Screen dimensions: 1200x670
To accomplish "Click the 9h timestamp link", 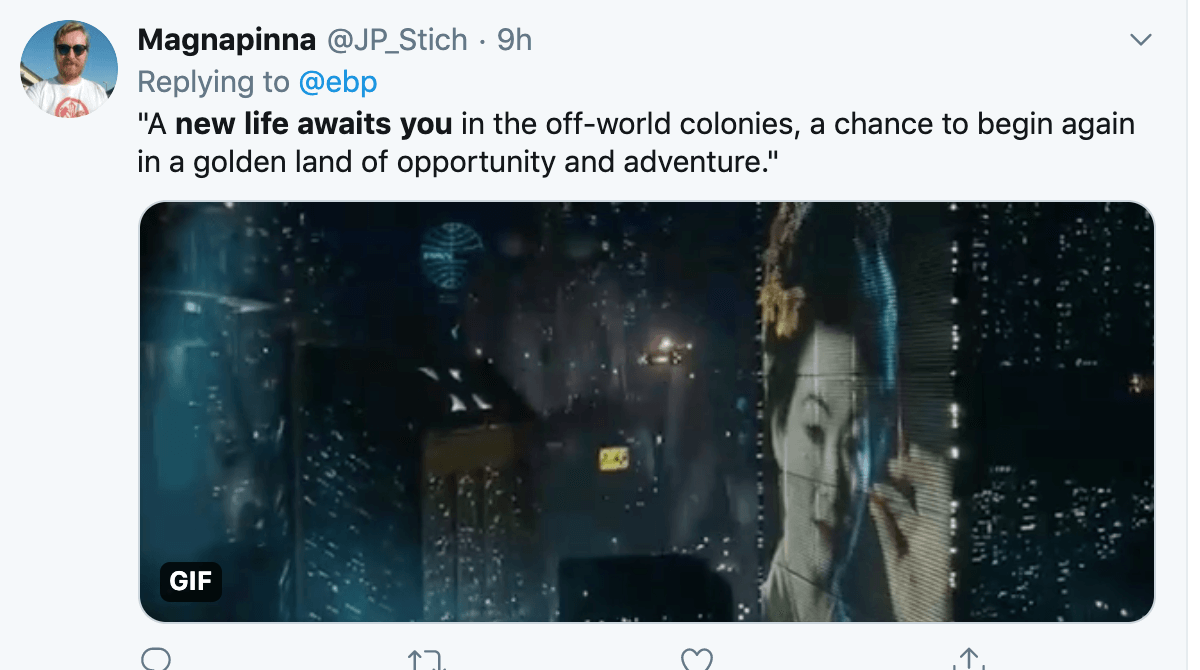I will (514, 40).
